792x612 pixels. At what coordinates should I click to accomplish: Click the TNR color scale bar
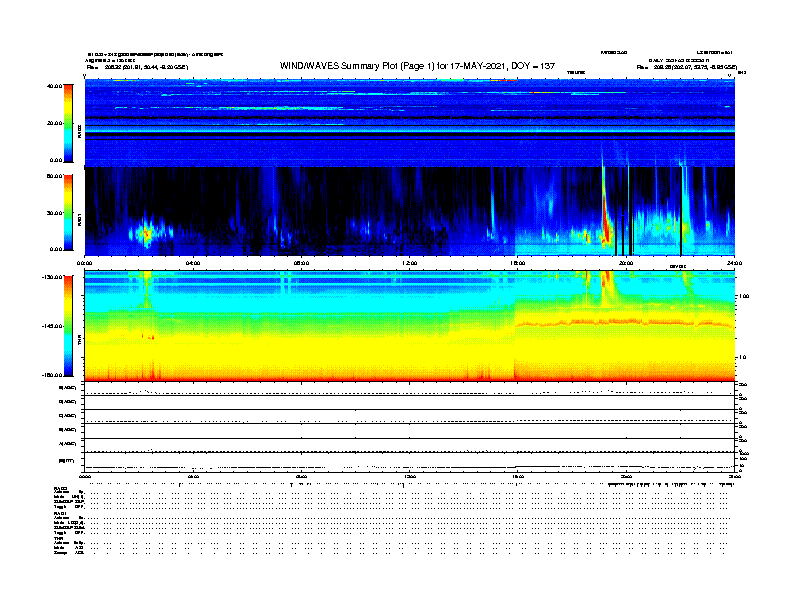point(68,326)
